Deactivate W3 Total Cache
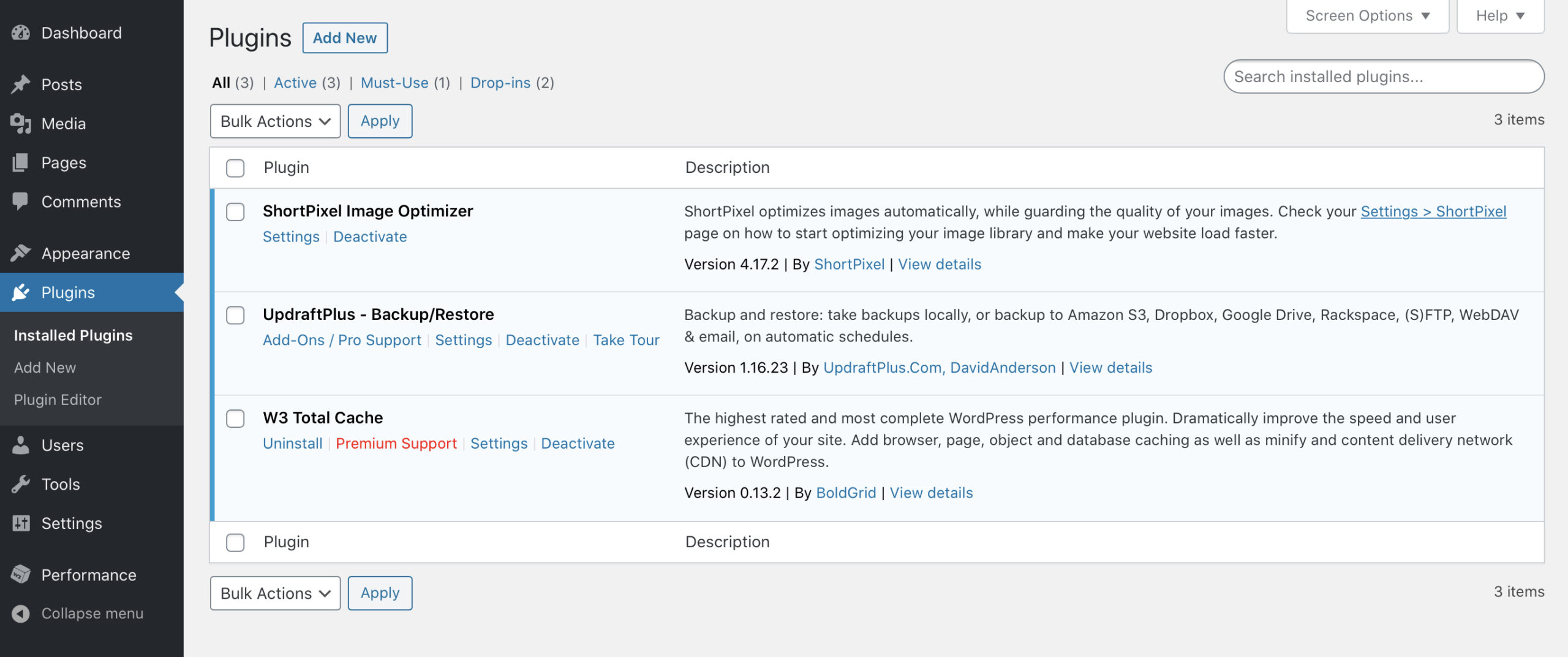Image resolution: width=1568 pixels, height=657 pixels. point(578,444)
